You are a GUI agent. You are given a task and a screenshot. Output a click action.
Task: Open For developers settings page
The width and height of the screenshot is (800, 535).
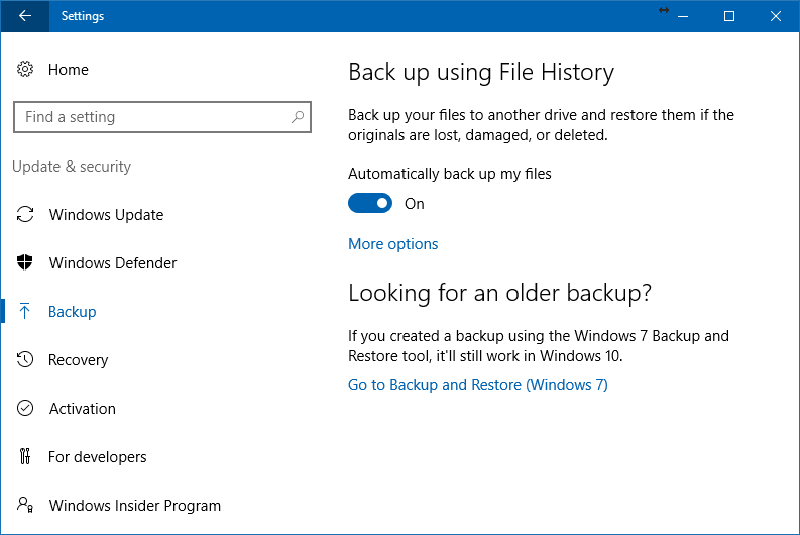point(97,457)
